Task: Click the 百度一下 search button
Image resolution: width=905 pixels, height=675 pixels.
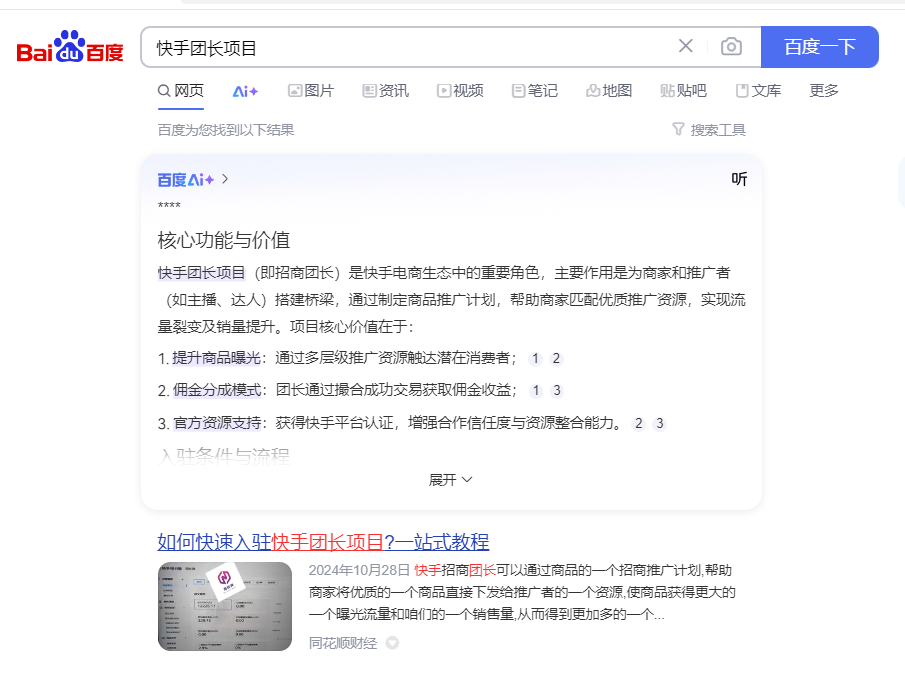Action: [820, 47]
